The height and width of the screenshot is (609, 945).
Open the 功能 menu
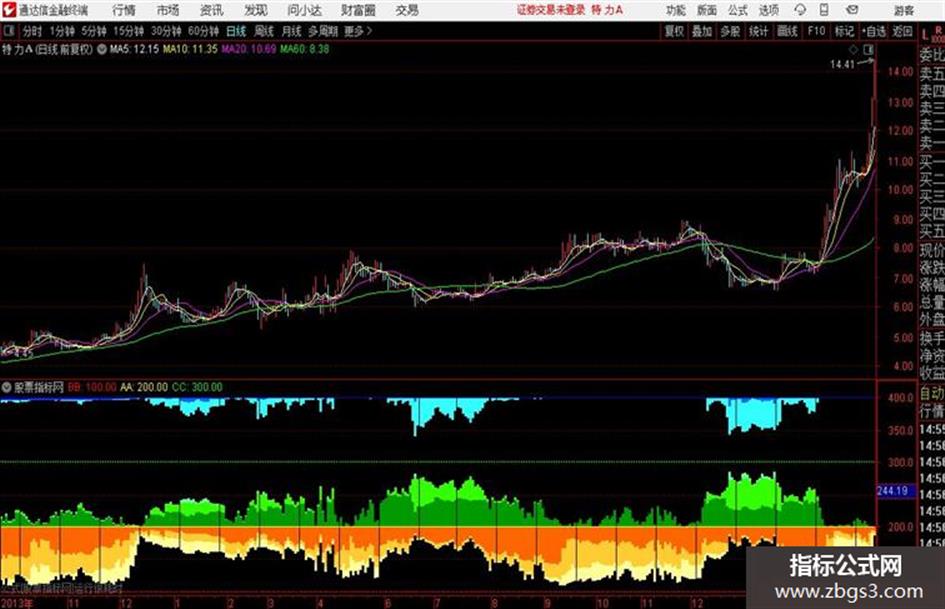tap(676, 10)
